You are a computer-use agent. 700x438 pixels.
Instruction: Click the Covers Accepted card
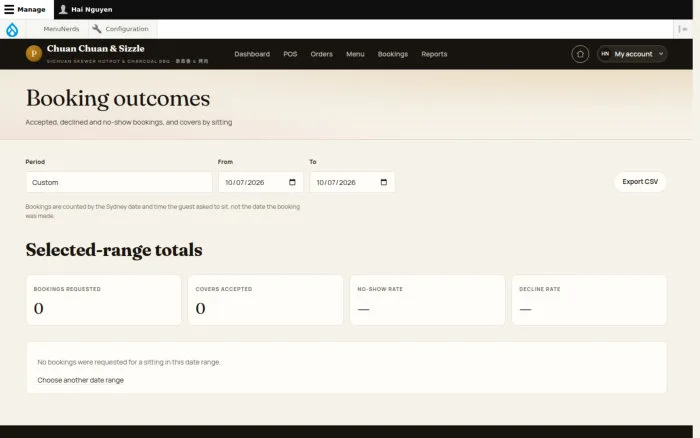coord(266,300)
